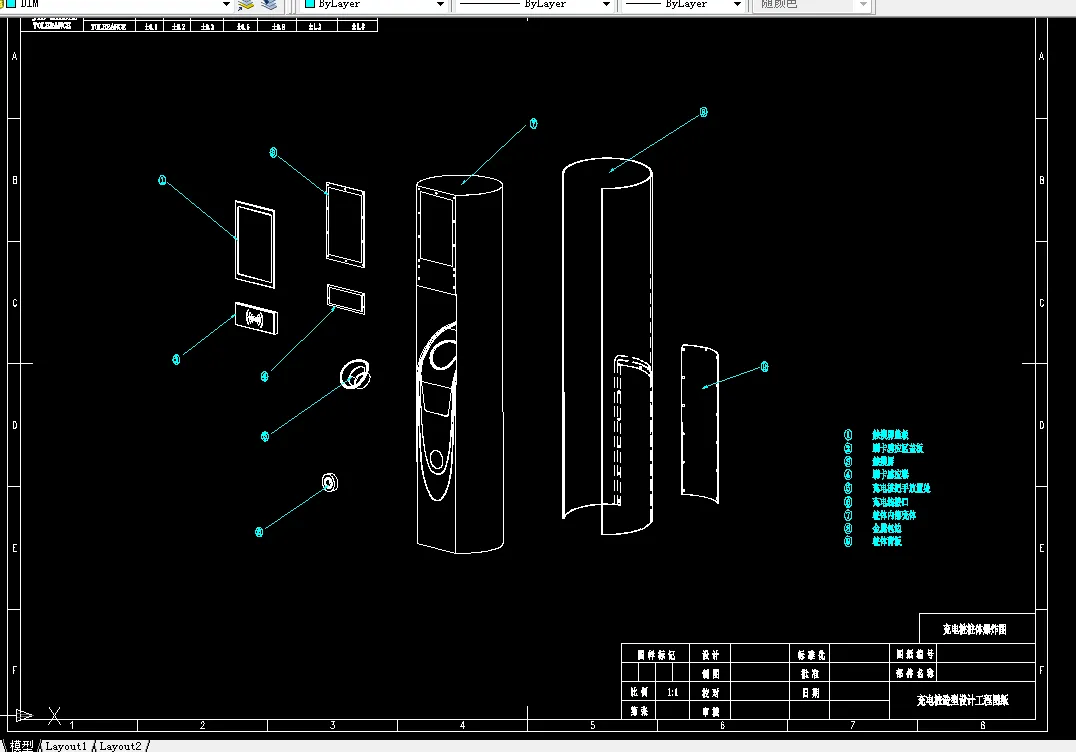This screenshot has height=752, width=1076.
Task: Expand the ByLayer color control dropdown arrow
Action: click(440, 4)
